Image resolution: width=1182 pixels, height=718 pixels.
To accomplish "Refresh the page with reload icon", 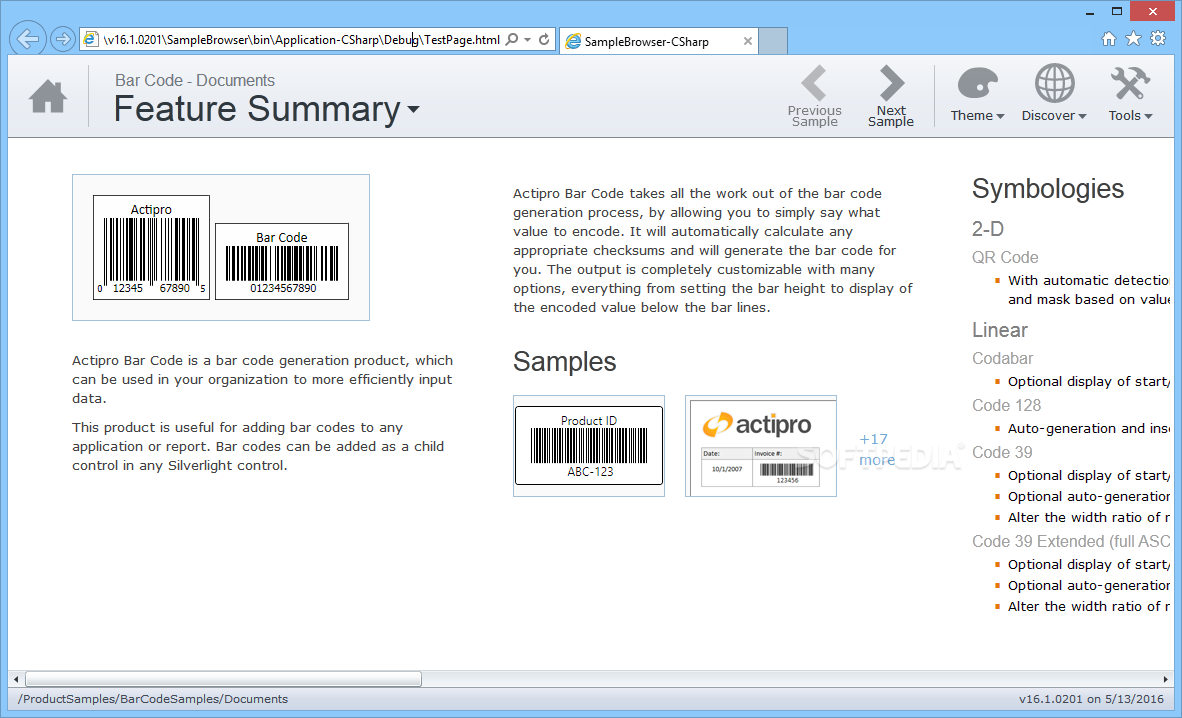I will click(x=544, y=39).
